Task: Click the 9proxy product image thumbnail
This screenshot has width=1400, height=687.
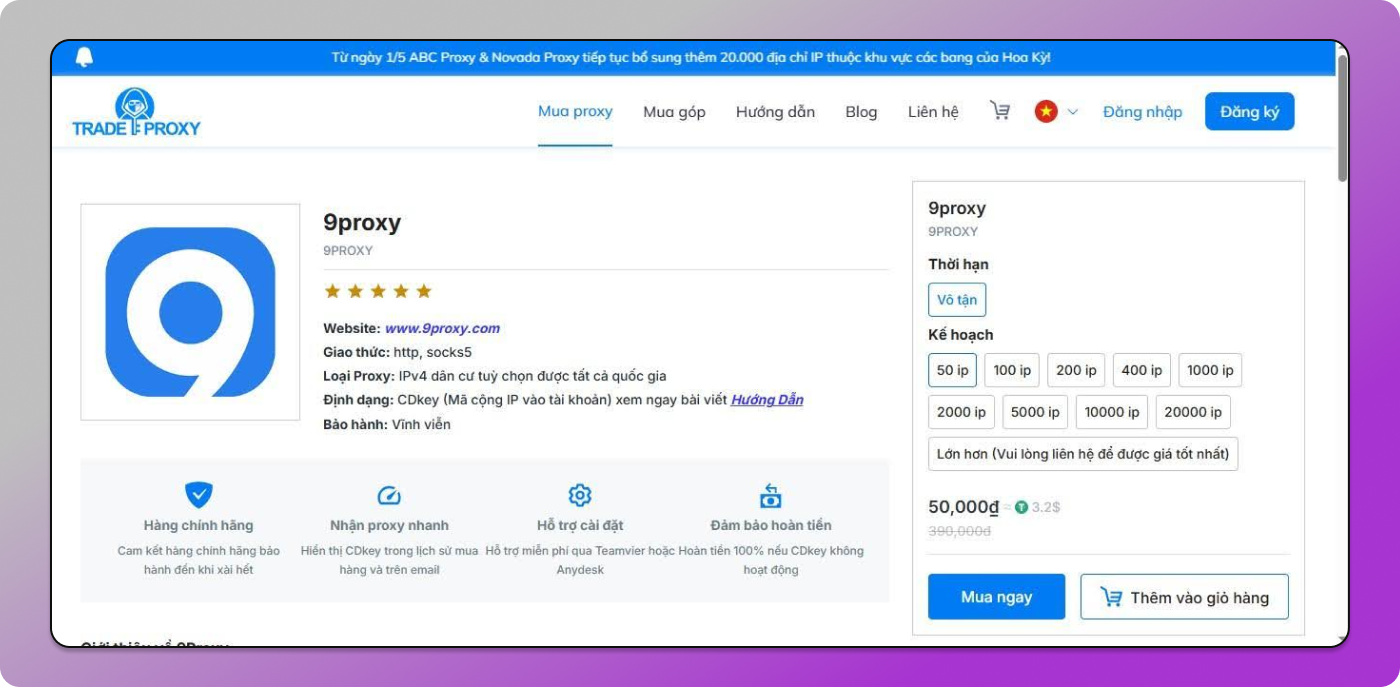Action: 190,312
